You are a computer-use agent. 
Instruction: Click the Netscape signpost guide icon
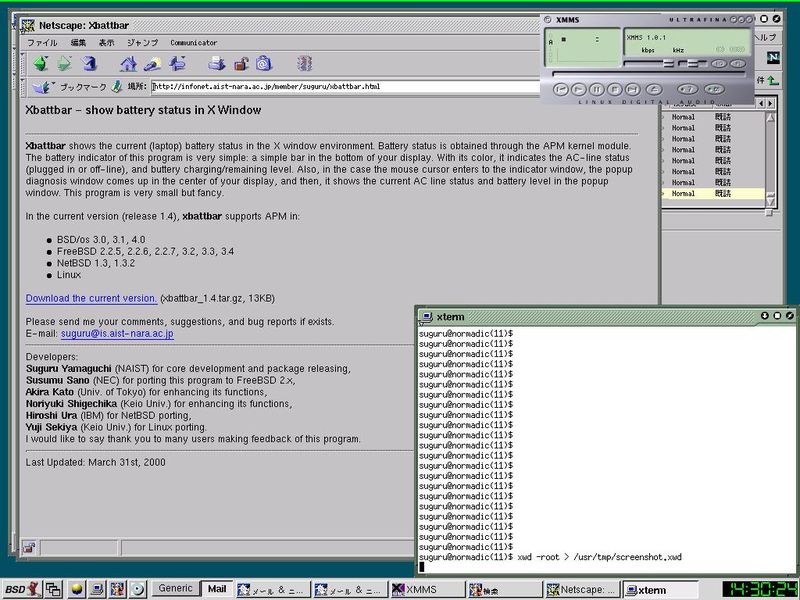tap(177, 64)
